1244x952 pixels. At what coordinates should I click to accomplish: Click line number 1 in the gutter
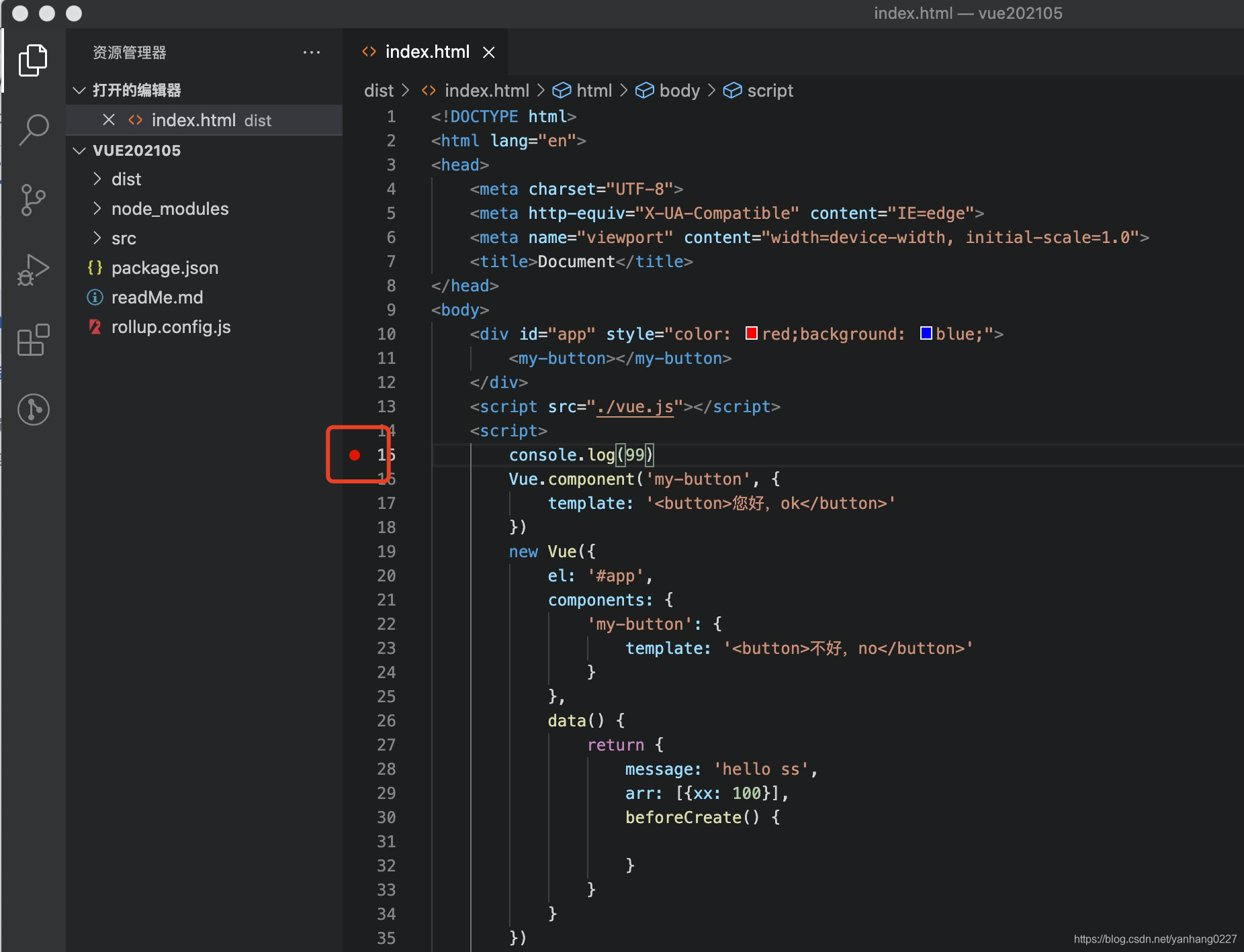pos(391,117)
